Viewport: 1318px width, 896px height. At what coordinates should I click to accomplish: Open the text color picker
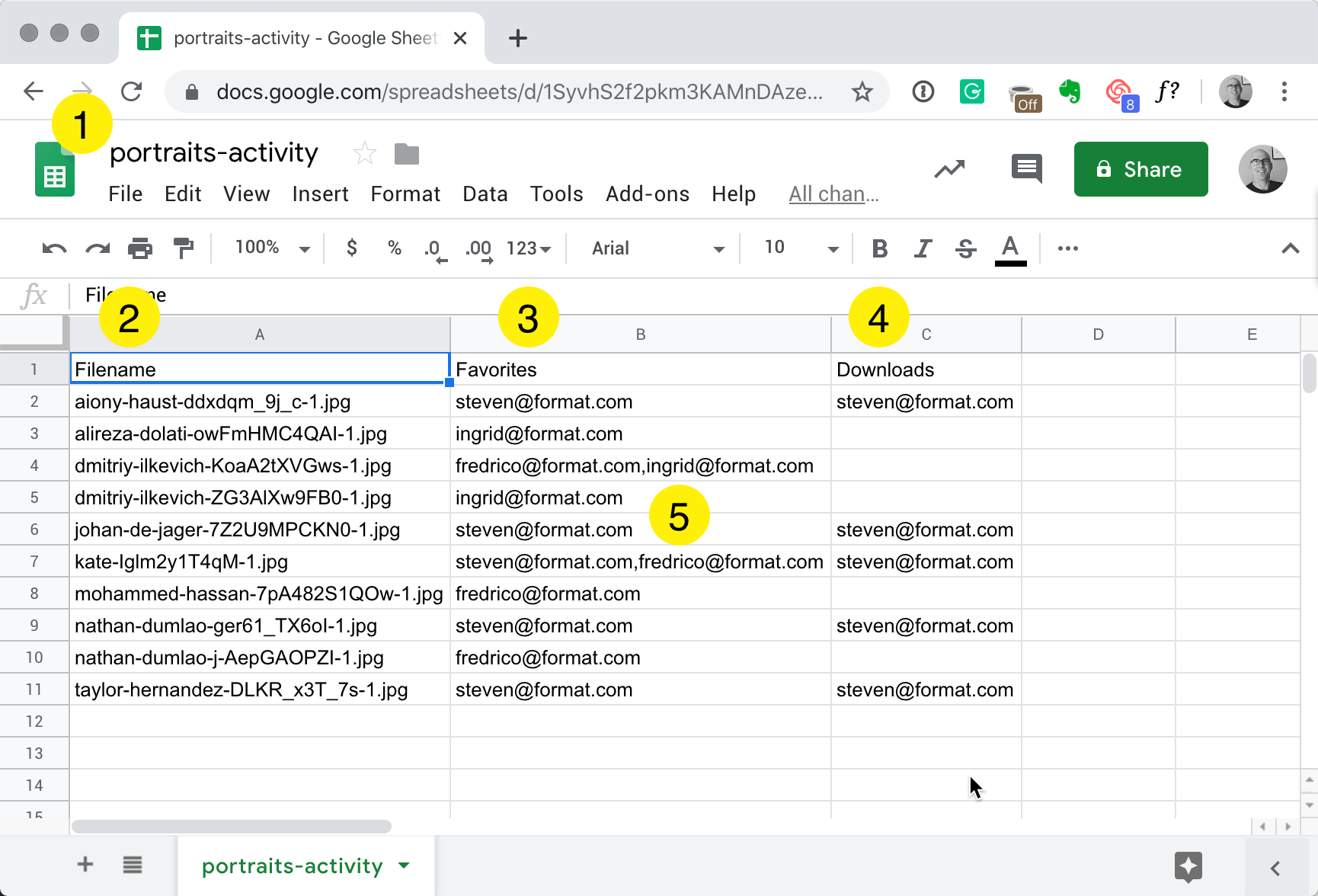[x=1010, y=248]
